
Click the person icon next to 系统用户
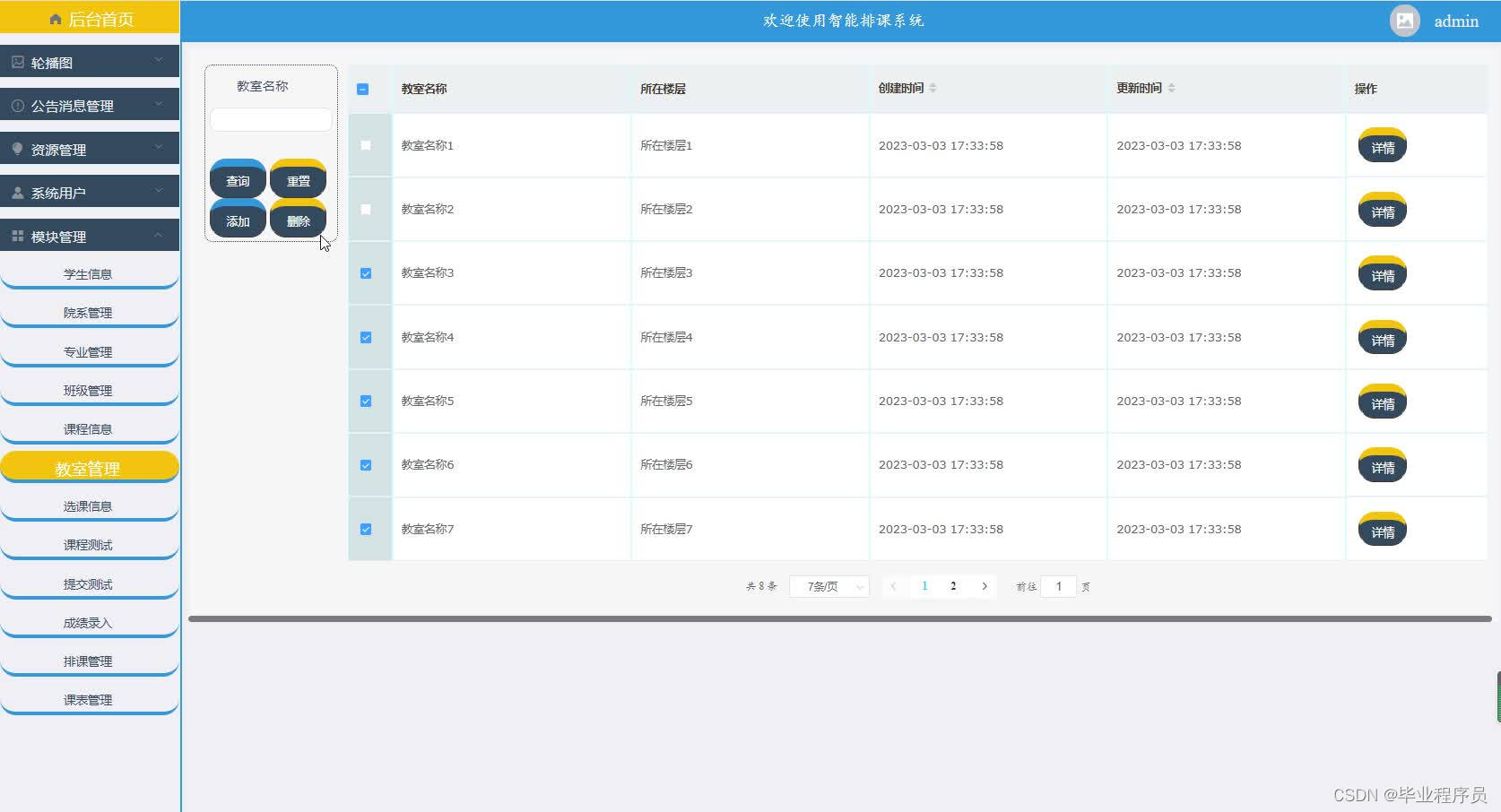(17, 192)
